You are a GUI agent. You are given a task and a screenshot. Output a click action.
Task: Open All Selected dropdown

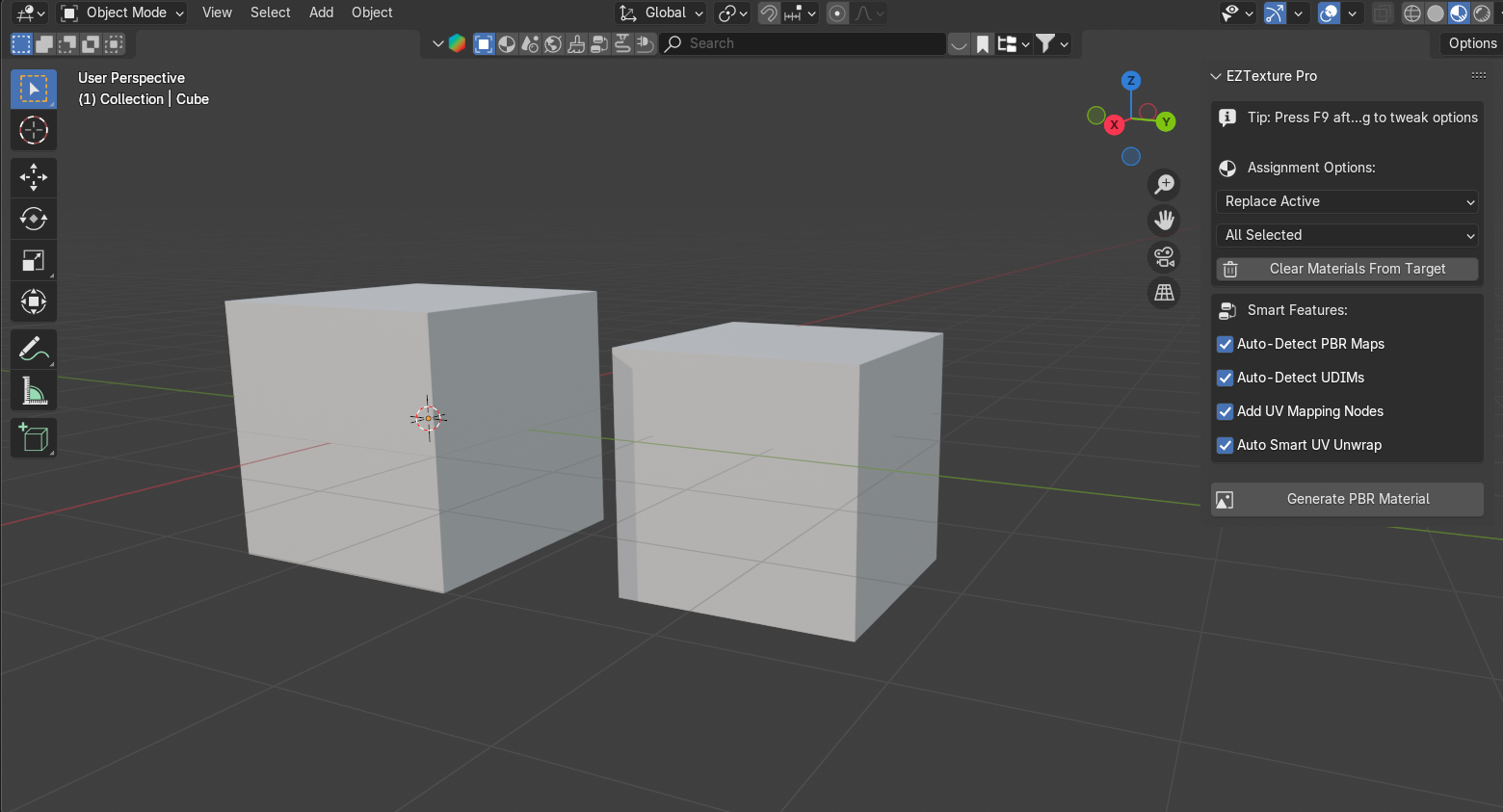(x=1347, y=235)
